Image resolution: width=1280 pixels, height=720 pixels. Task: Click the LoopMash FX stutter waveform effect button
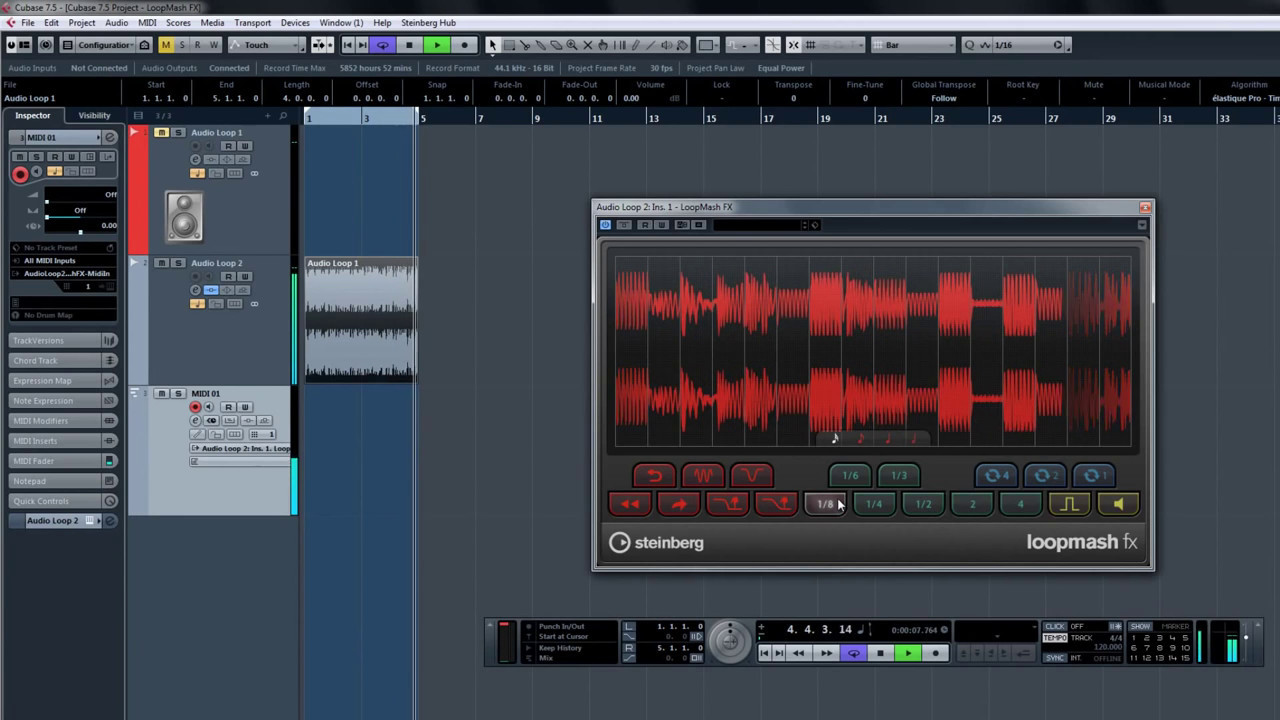coord(703,476)
